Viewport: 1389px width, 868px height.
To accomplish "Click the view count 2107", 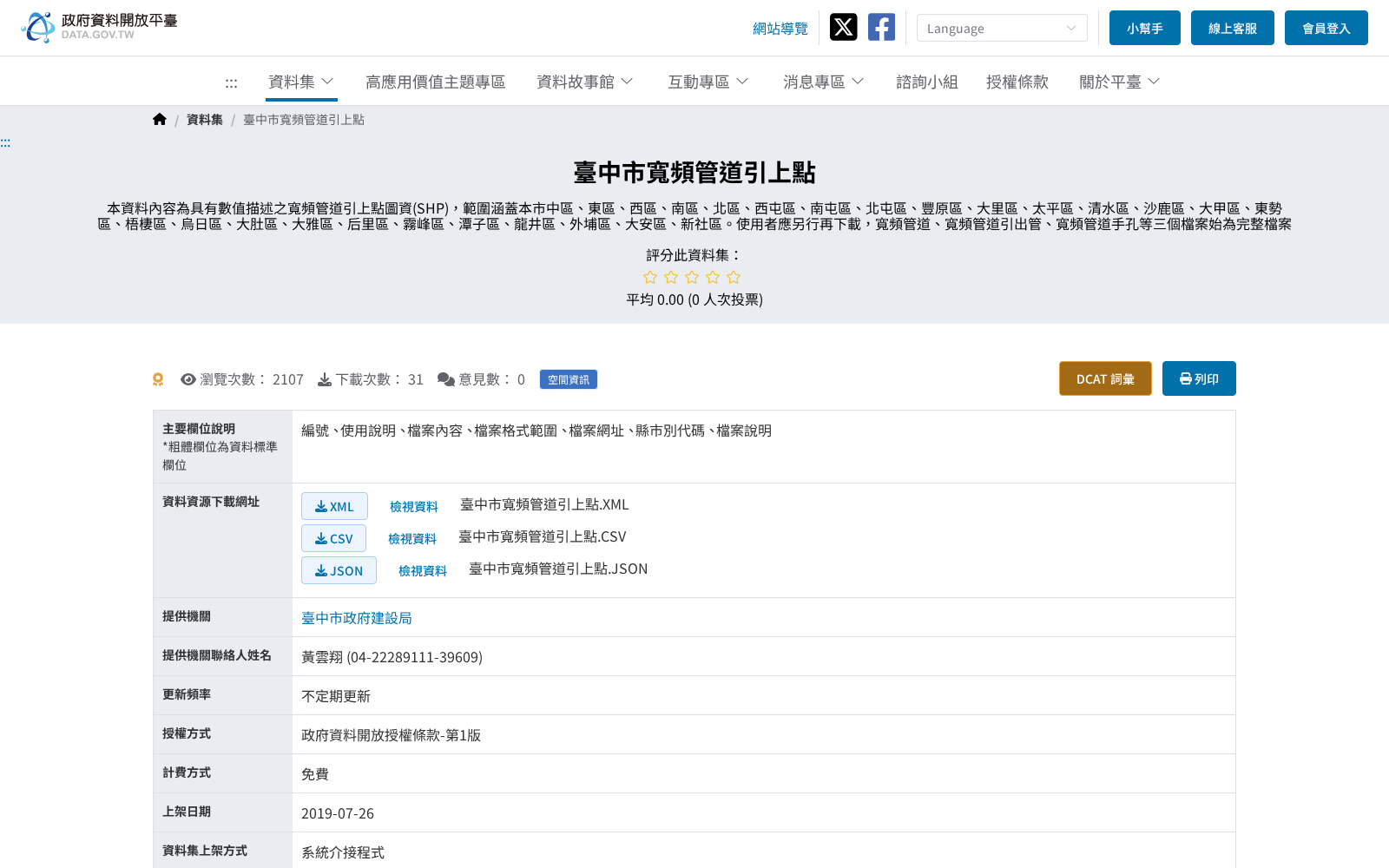I will click(288, 379).
